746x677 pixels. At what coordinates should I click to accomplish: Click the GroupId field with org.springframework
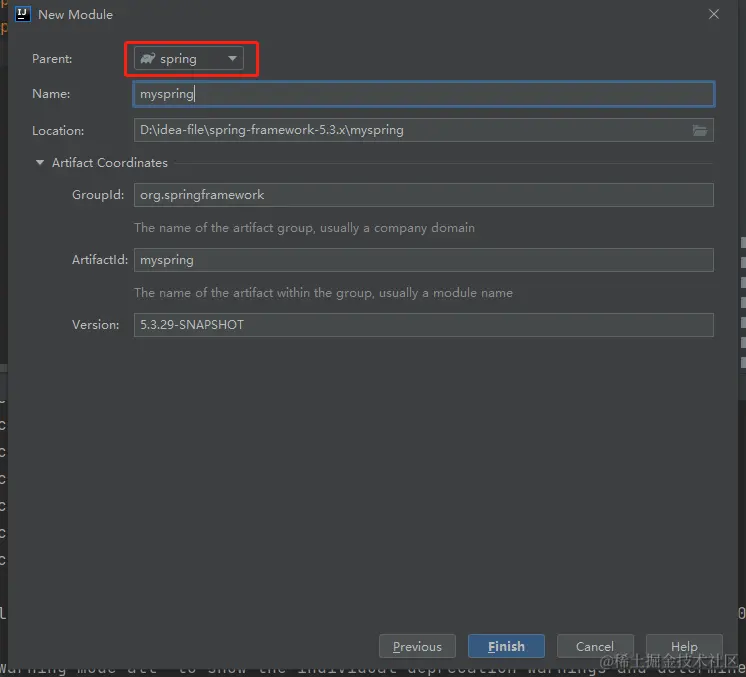coord(423,195)
